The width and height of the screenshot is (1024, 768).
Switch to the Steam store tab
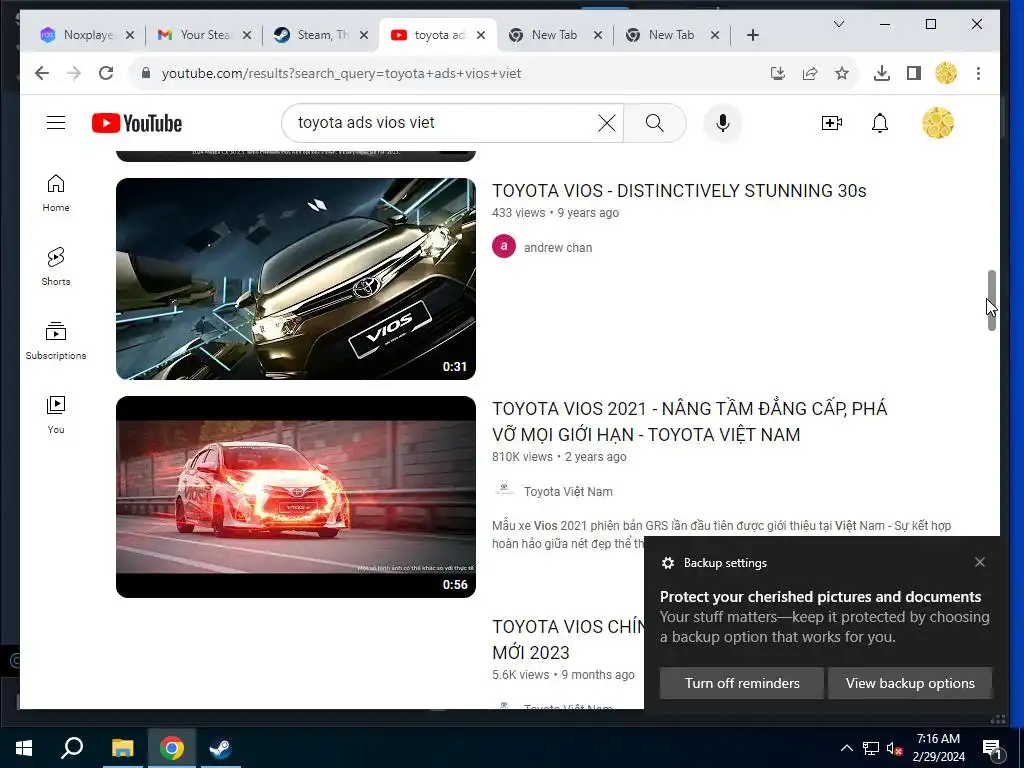[321, 35]
